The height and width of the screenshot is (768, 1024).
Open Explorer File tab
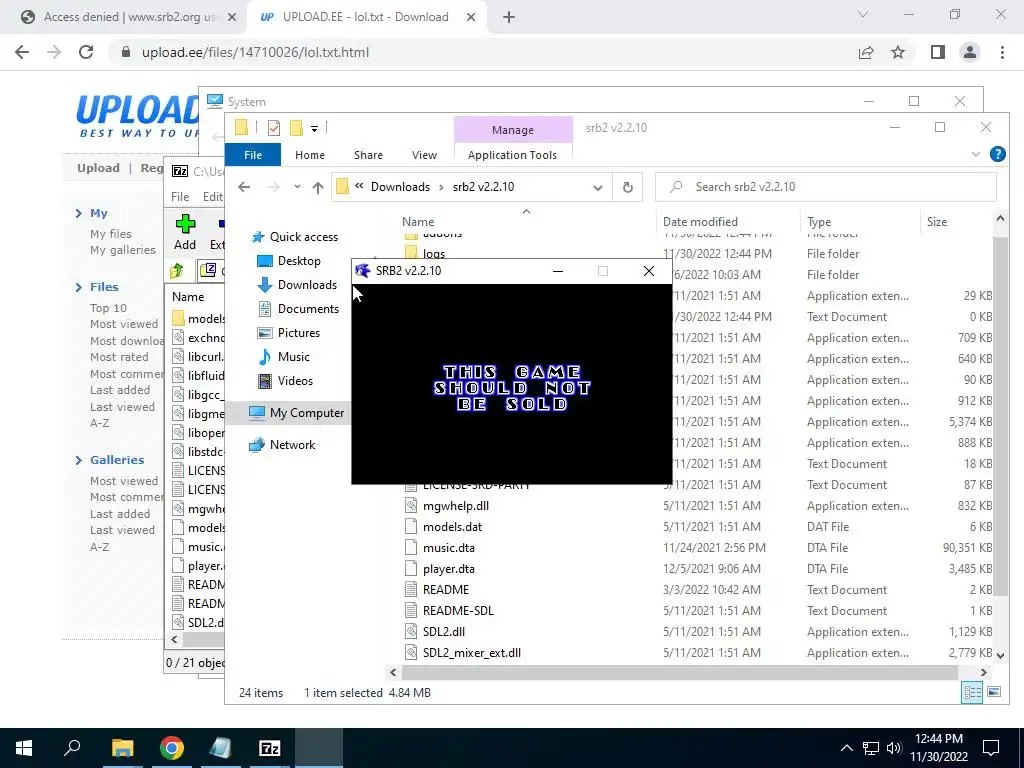pyautogui.click(x=253, y=155)
